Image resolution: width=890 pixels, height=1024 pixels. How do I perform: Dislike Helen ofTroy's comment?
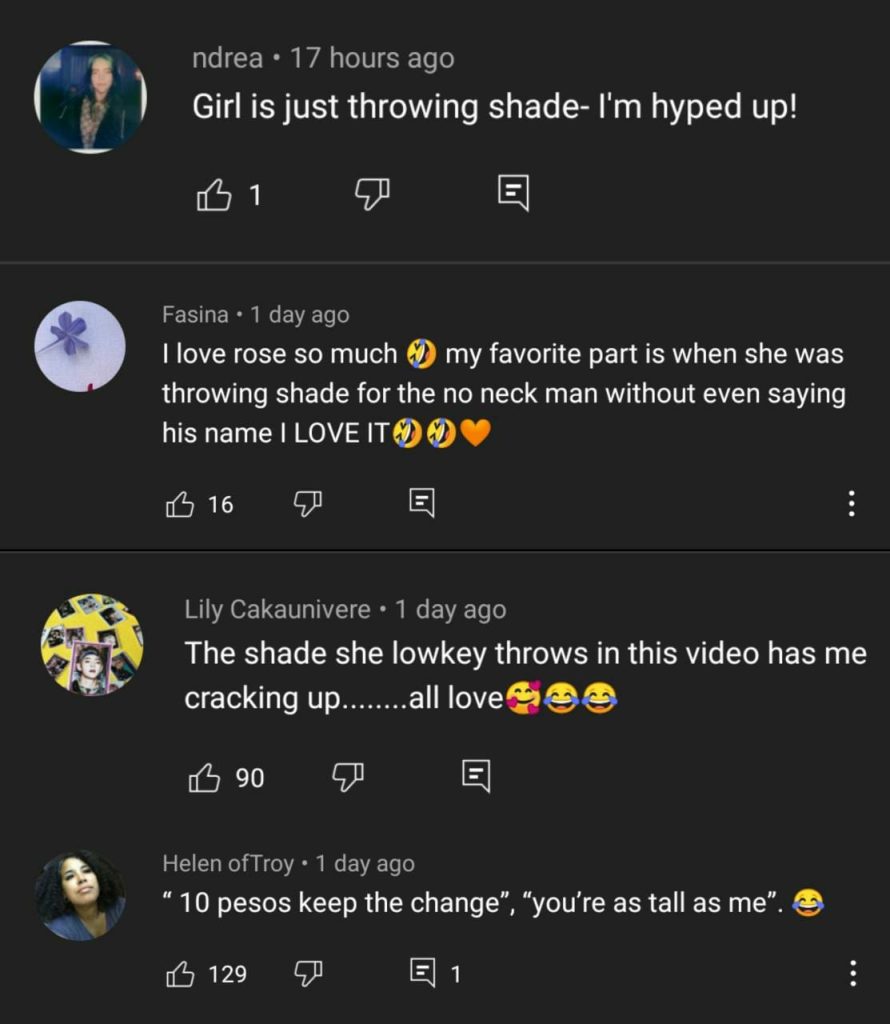pyautogui.click(x=306, y=973)
